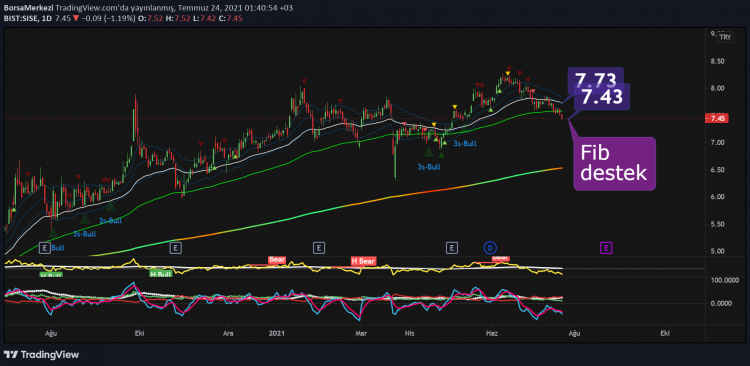Screen dimensions: 750x366
Task: Click the 5.50 price axis label
Action: click(x=717, y=224)
